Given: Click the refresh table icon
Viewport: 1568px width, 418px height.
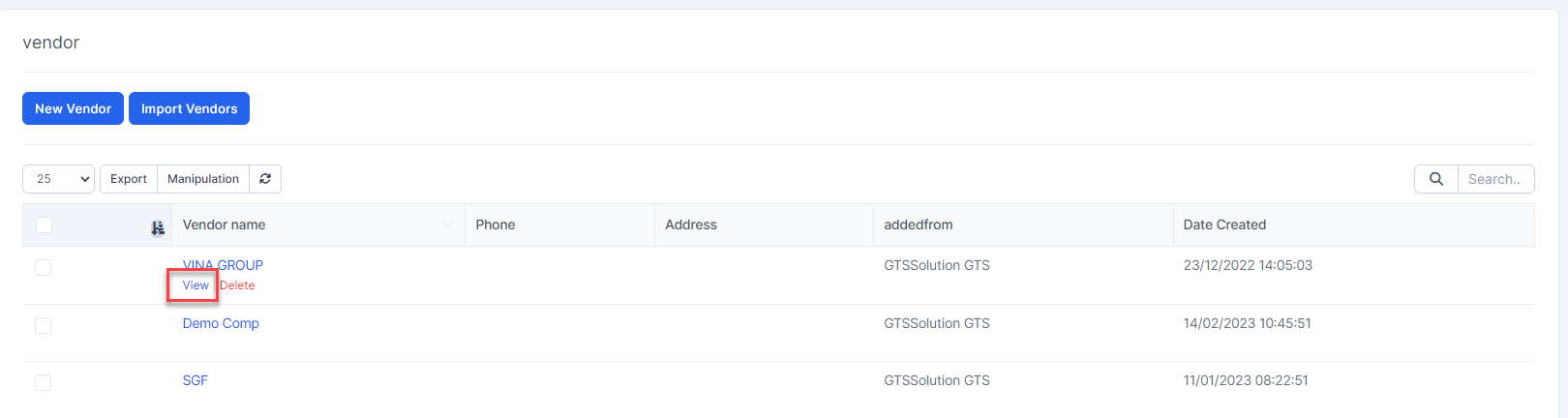Looking at the screenshot, I should pos(265,179).
